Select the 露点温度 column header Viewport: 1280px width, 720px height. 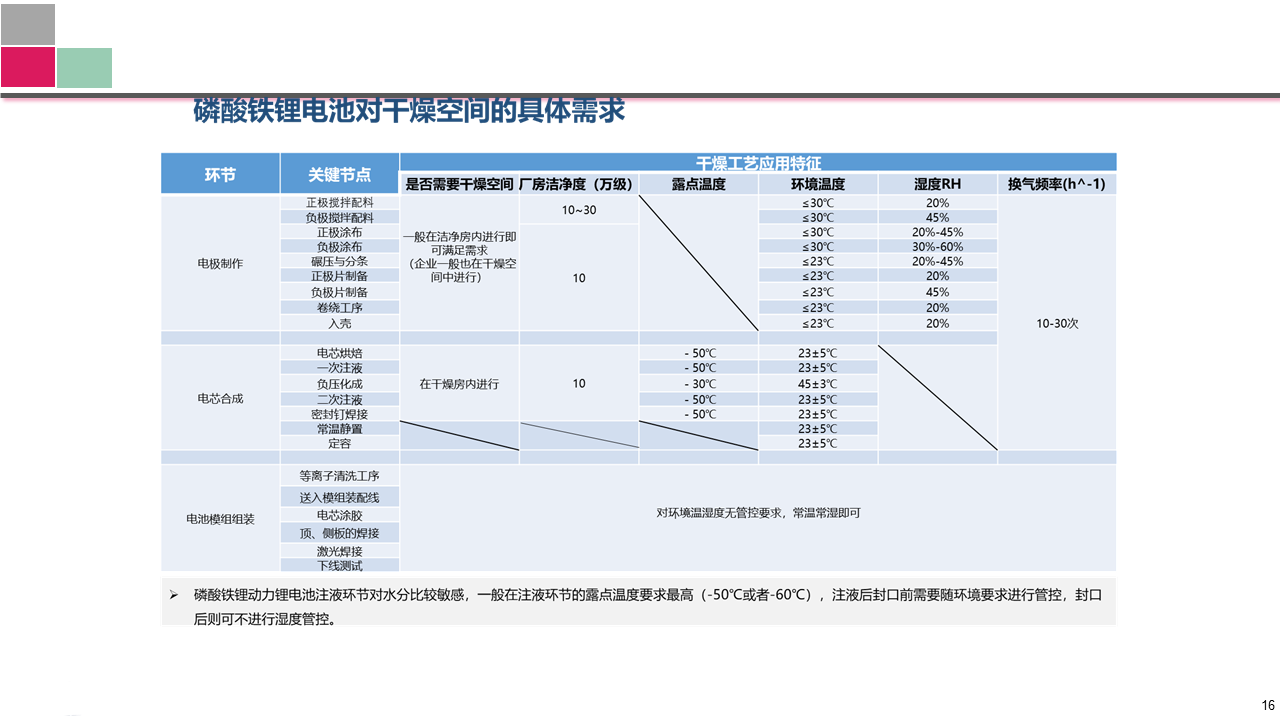pos(698,184)
